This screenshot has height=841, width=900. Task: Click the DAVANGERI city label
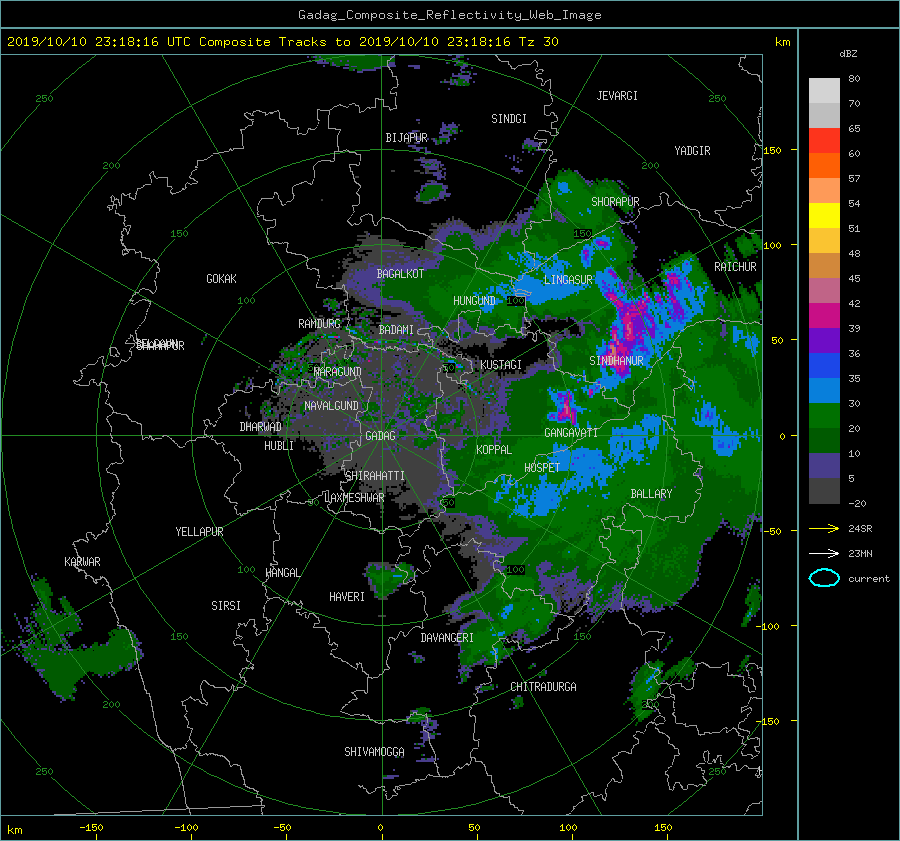[447, 638]
